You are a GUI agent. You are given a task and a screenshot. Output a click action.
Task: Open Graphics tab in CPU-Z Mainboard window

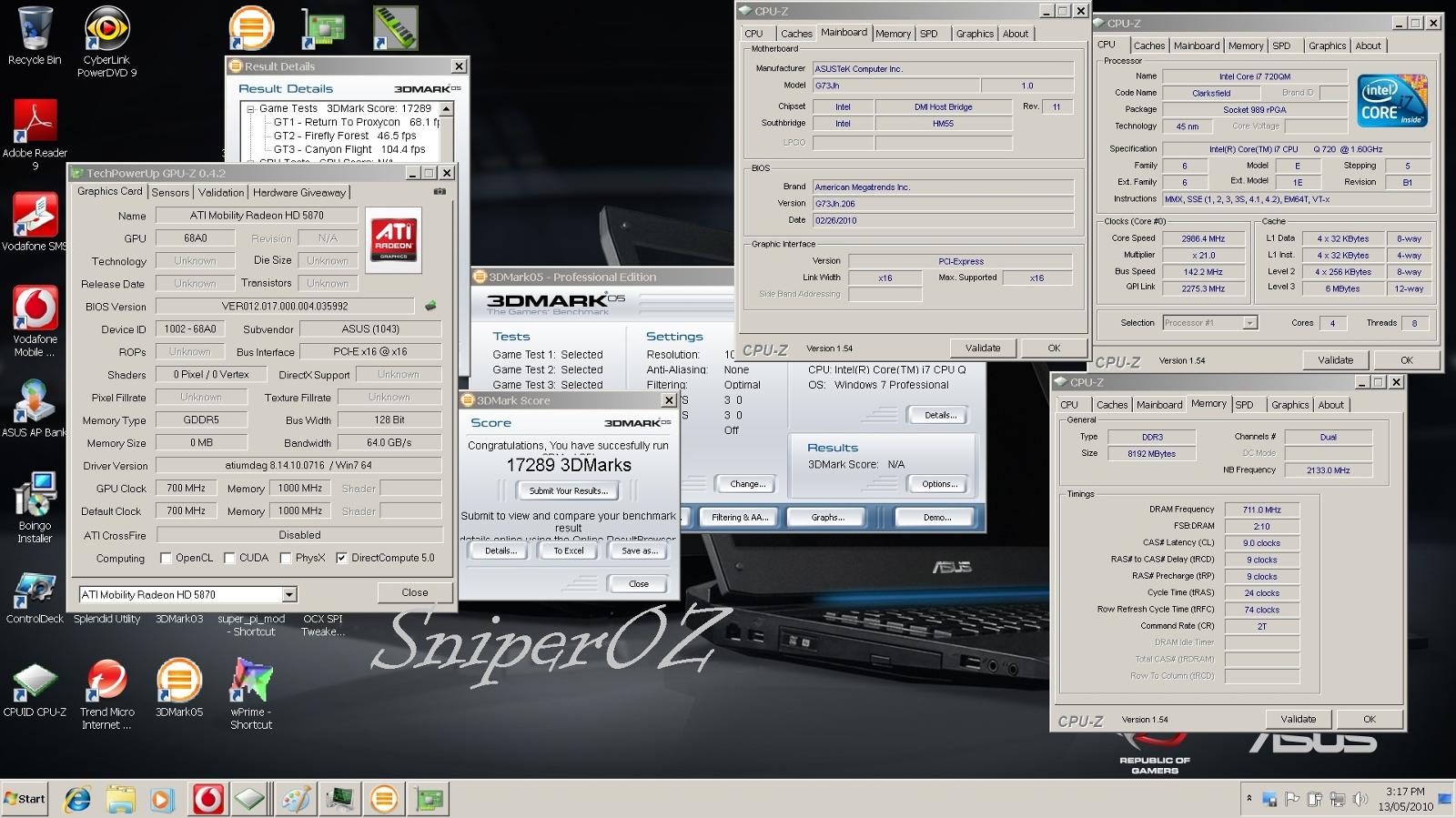975,34
